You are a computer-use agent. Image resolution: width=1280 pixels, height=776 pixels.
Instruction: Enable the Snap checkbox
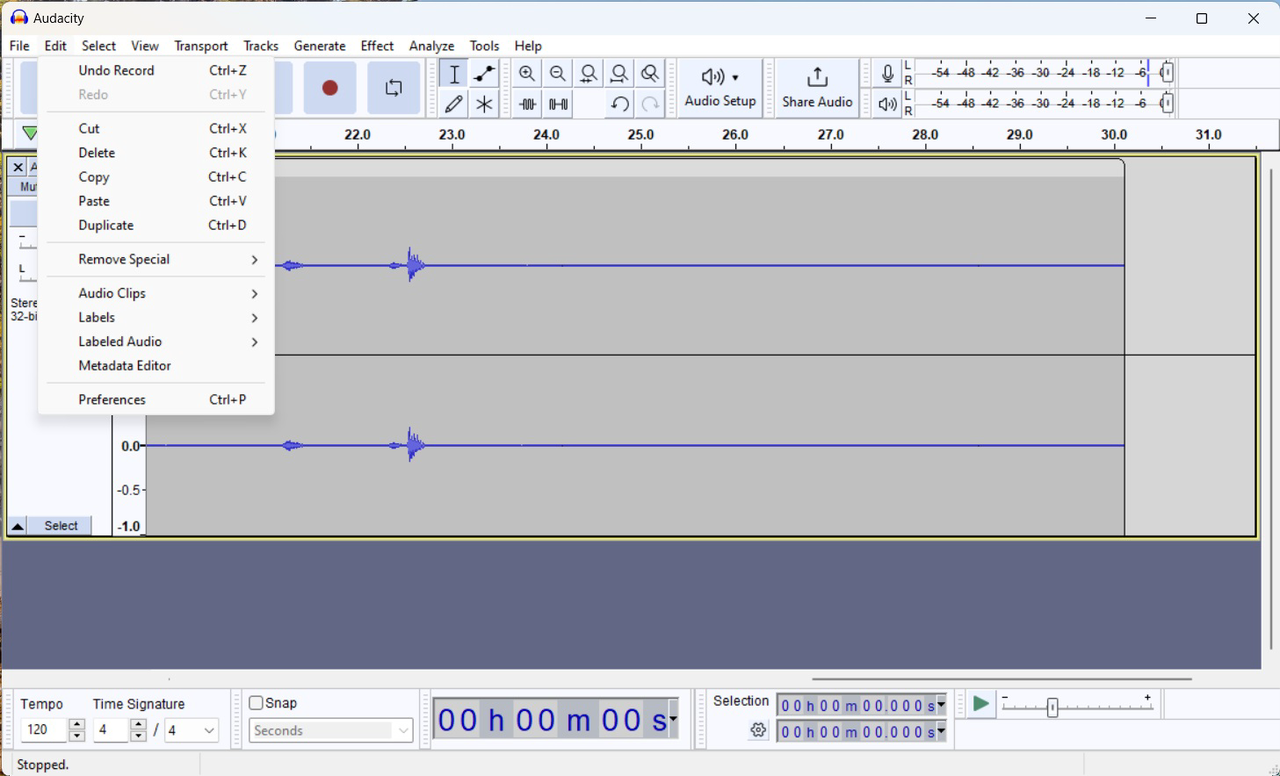coord(256,703)
